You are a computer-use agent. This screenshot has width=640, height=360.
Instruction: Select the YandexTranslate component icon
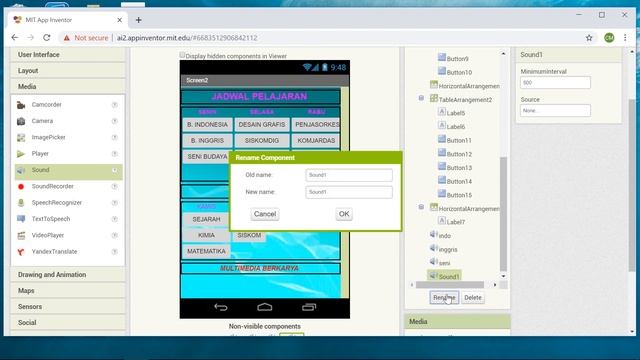pyautogui.click(x=21, y=252)
